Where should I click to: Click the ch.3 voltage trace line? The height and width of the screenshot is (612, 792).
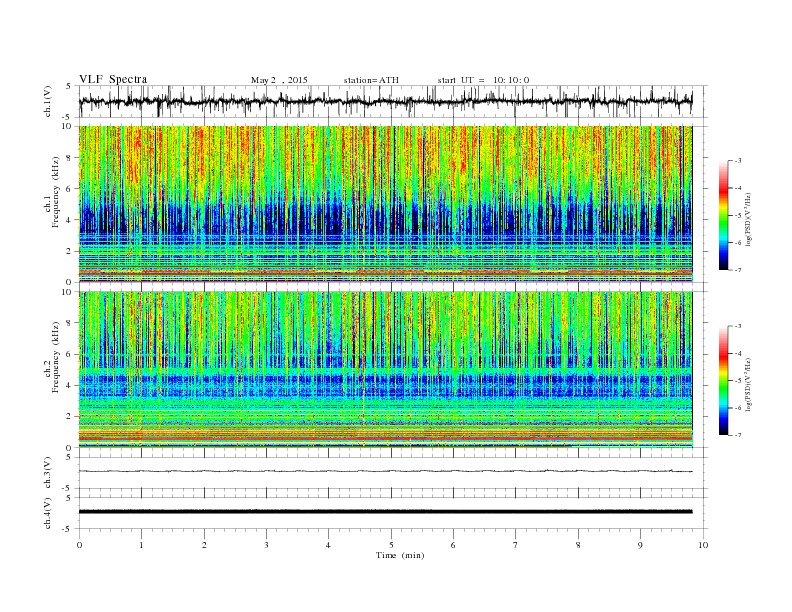(385, 471)
